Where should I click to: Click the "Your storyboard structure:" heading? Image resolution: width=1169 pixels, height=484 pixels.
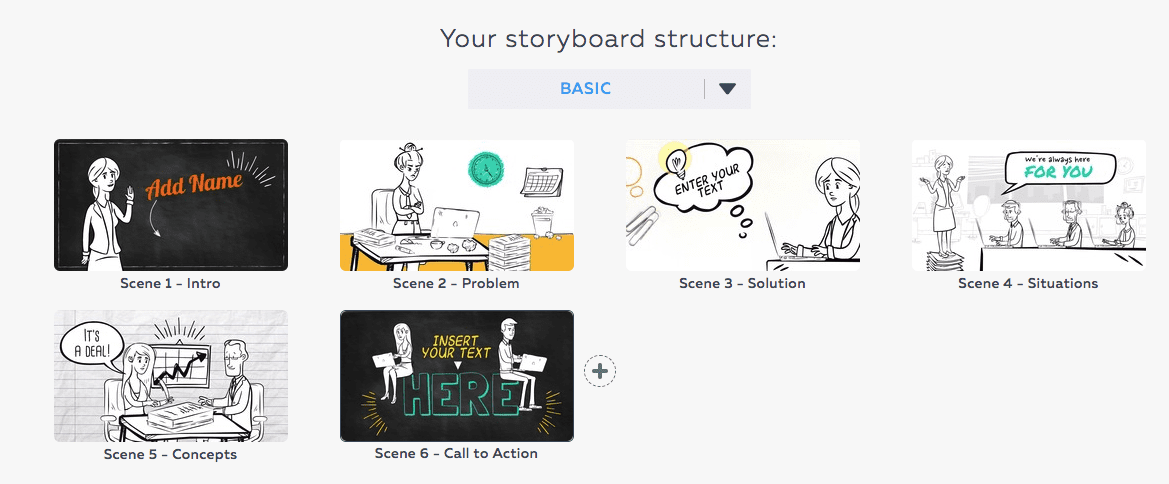click(x=609, y=39)
